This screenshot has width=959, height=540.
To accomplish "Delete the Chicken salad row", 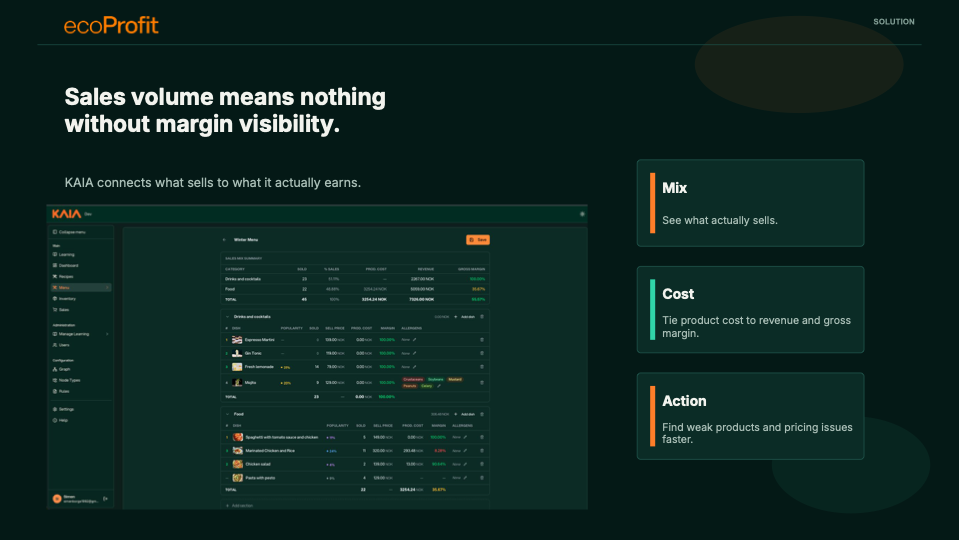I will (482, 464).
